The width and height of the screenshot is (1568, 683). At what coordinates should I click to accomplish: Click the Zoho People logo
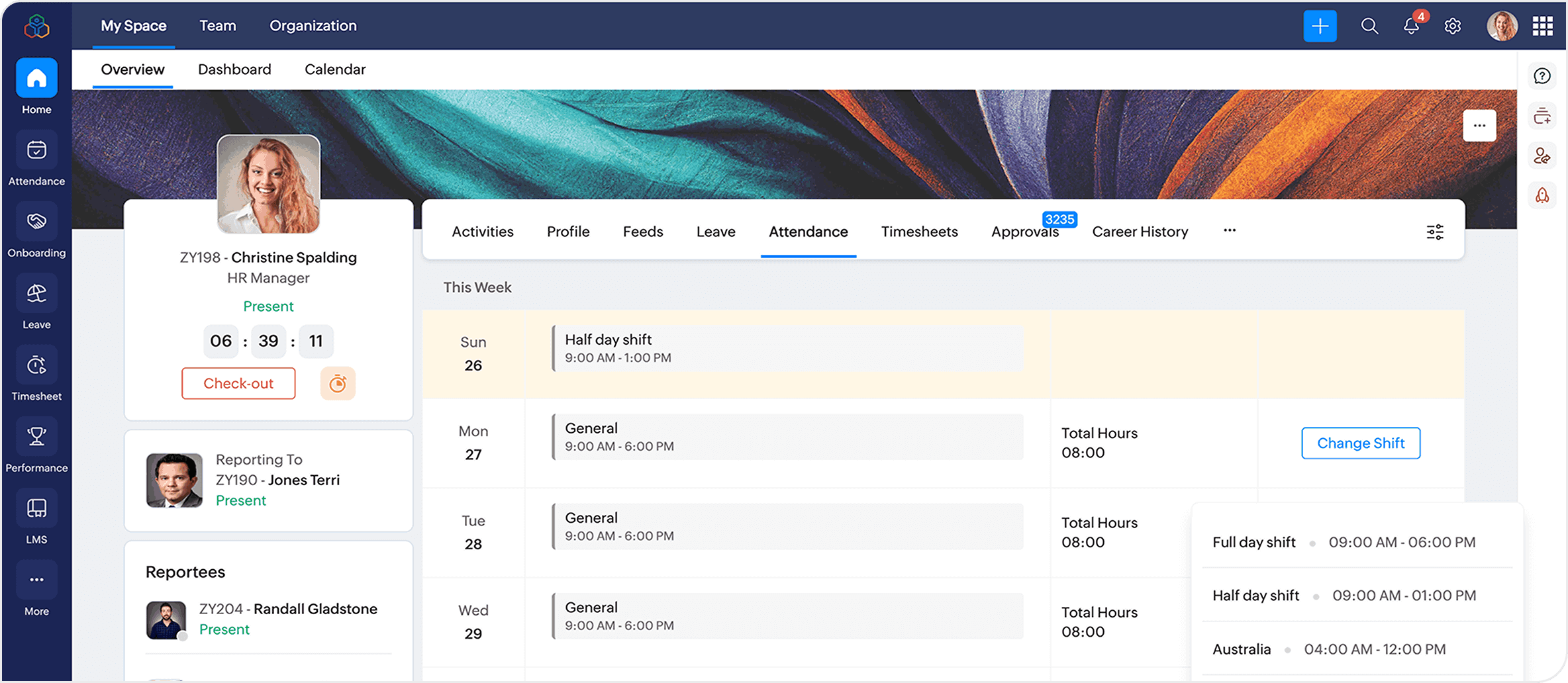(x=37, y=26)
